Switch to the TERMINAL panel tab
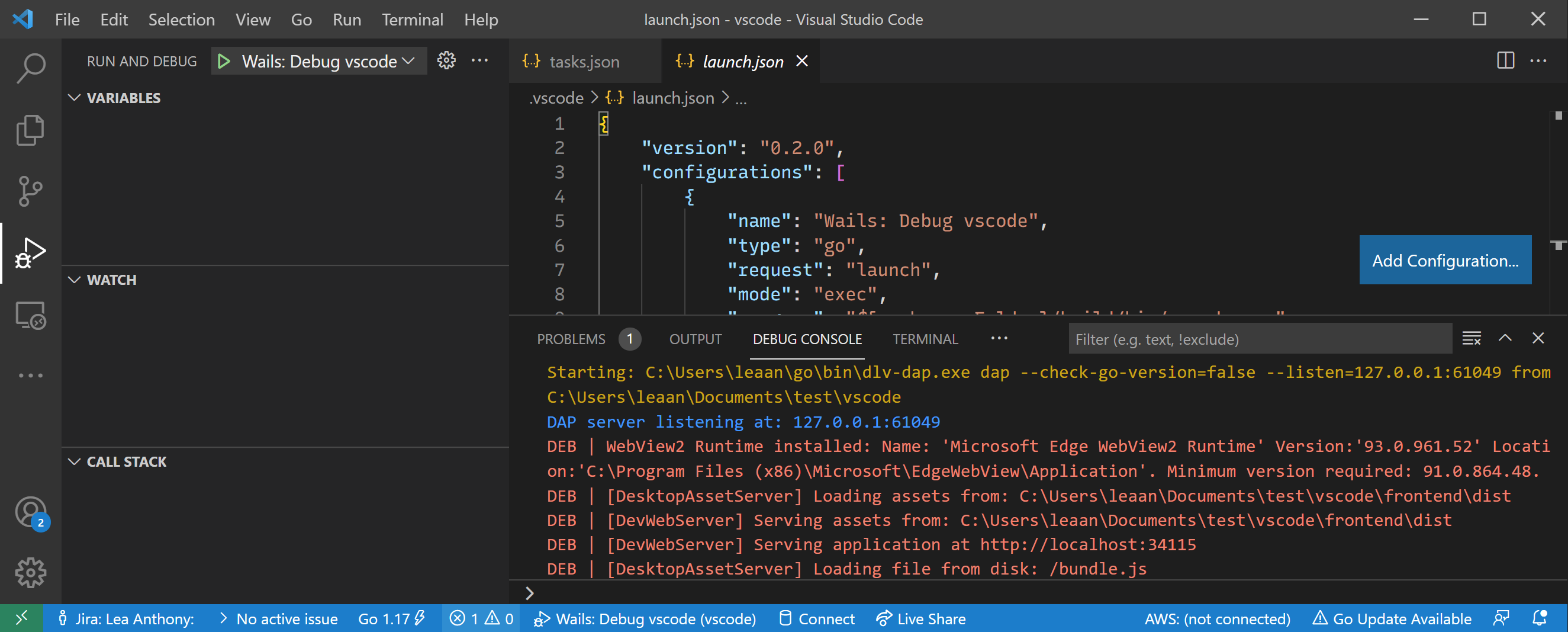 pos(925,339)
